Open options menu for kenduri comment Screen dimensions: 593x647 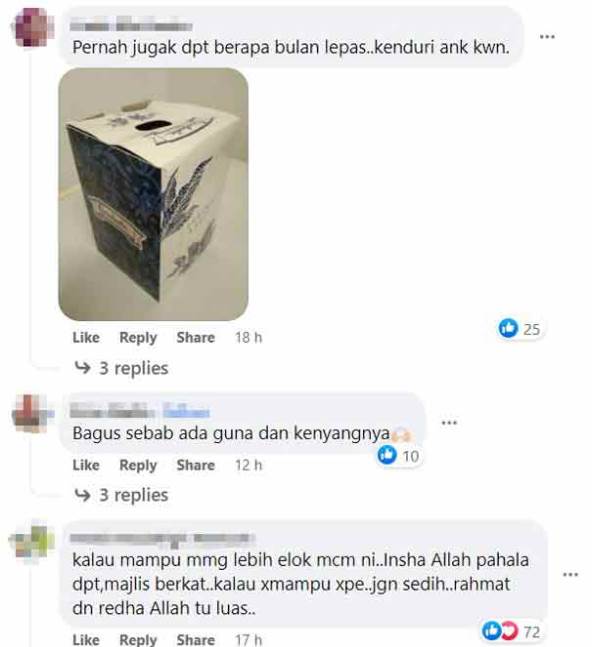(x=547, y=37)
